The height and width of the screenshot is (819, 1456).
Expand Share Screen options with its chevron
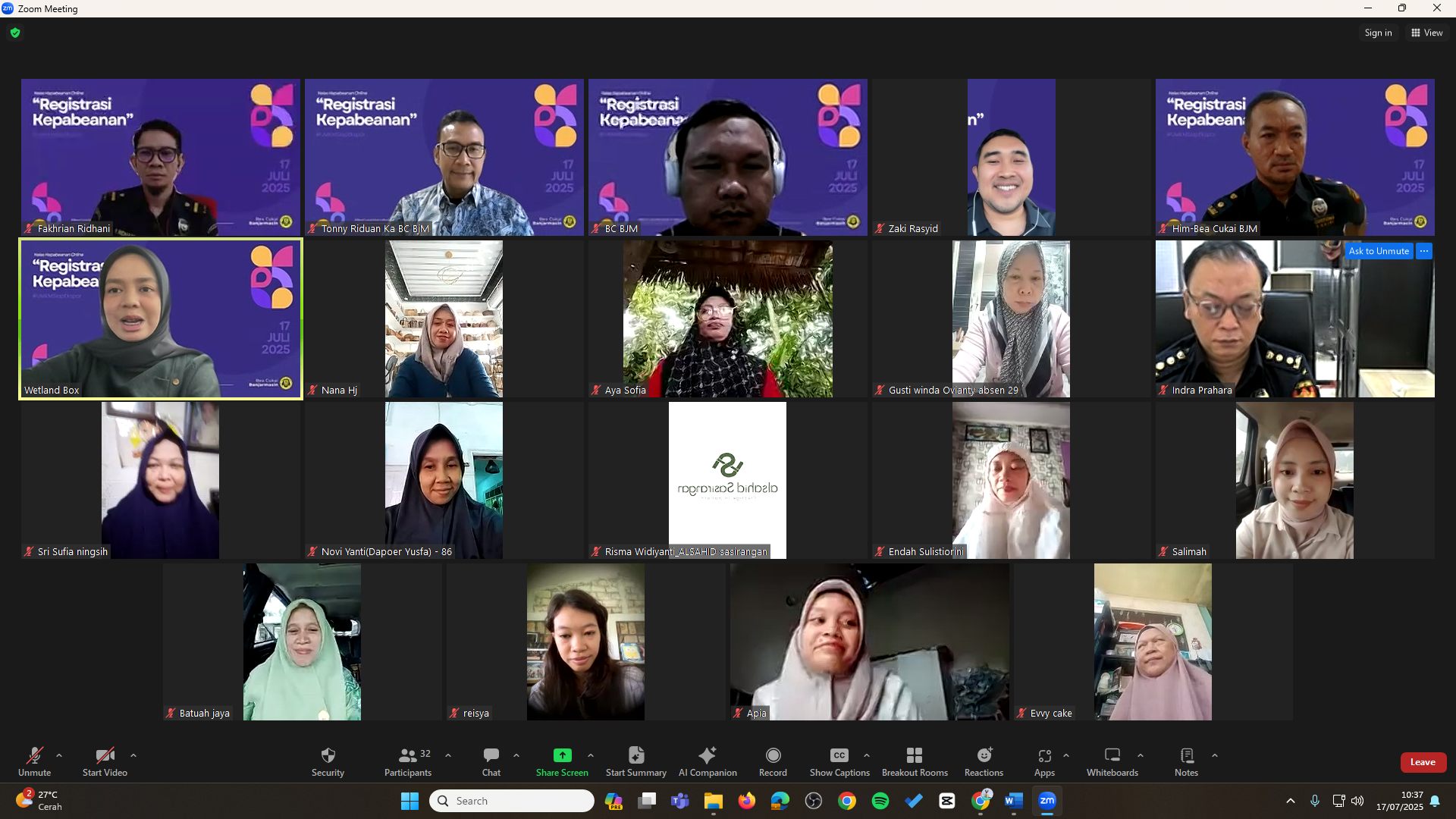[x=592, y=755]
